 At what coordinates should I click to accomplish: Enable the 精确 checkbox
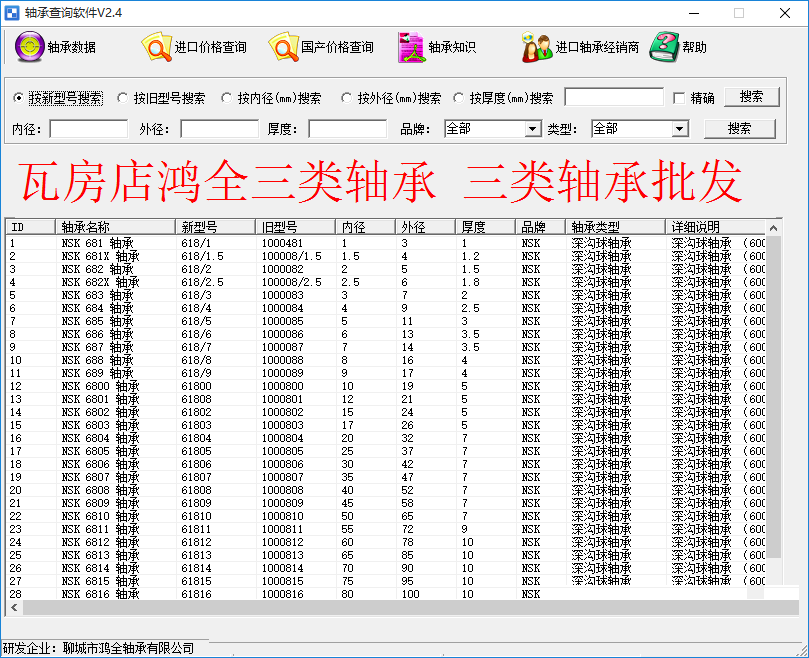pos(679,98)
